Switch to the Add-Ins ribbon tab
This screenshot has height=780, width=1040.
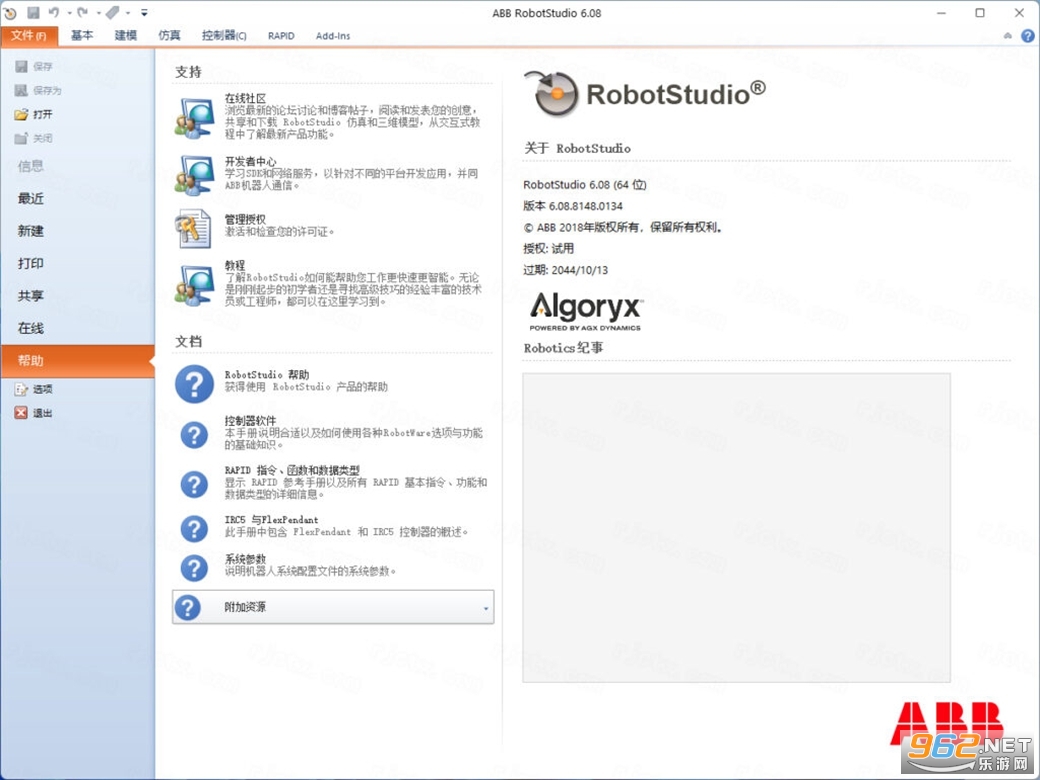point(333,36)
